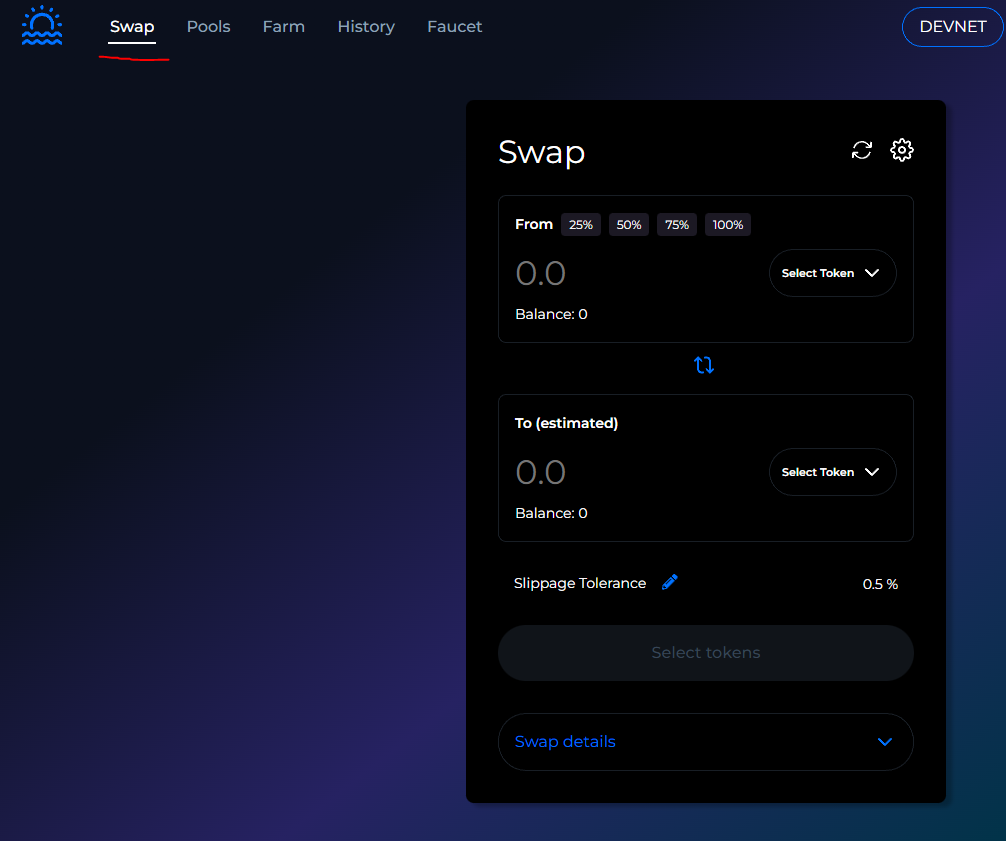Open the Farm page

point(283,27)
